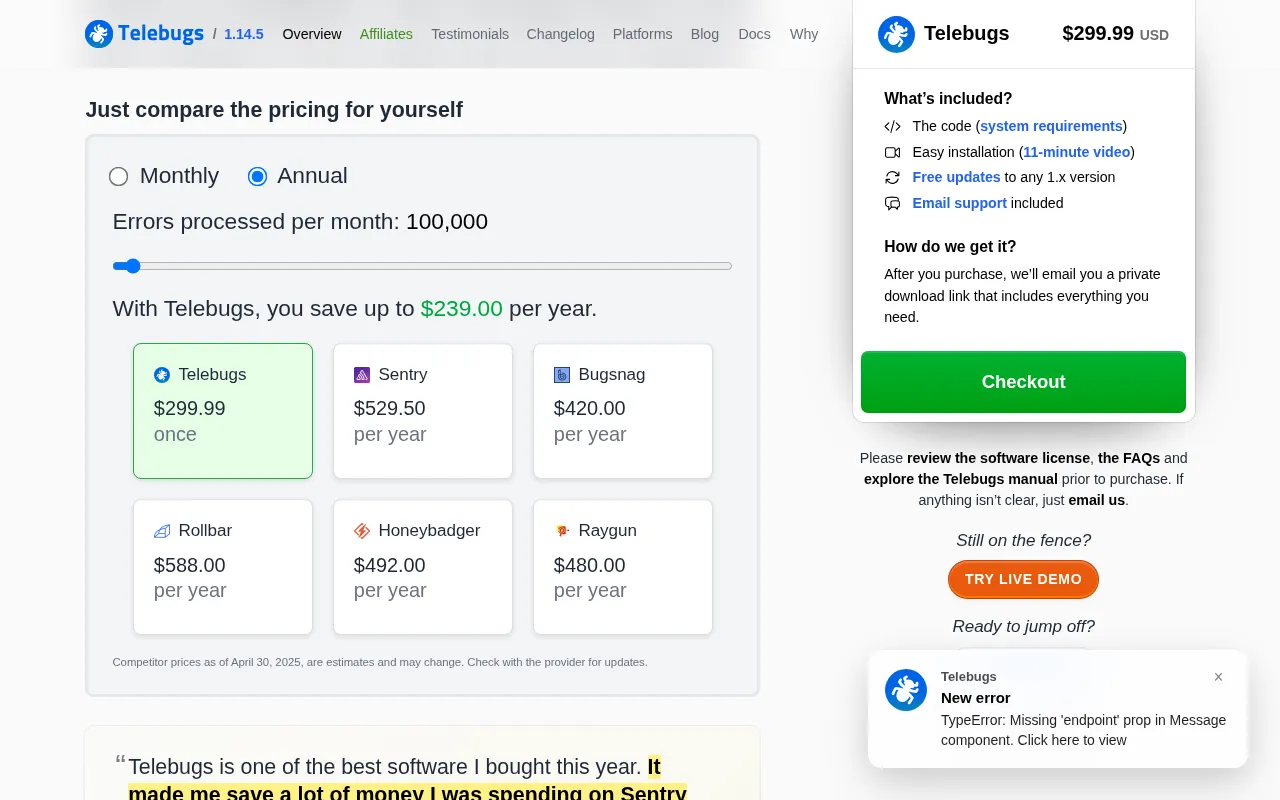Image resolution: width=1280 pixels, height=800 pixels.
Task: Click the middle of the errors slider track
Action: point(422,266)
